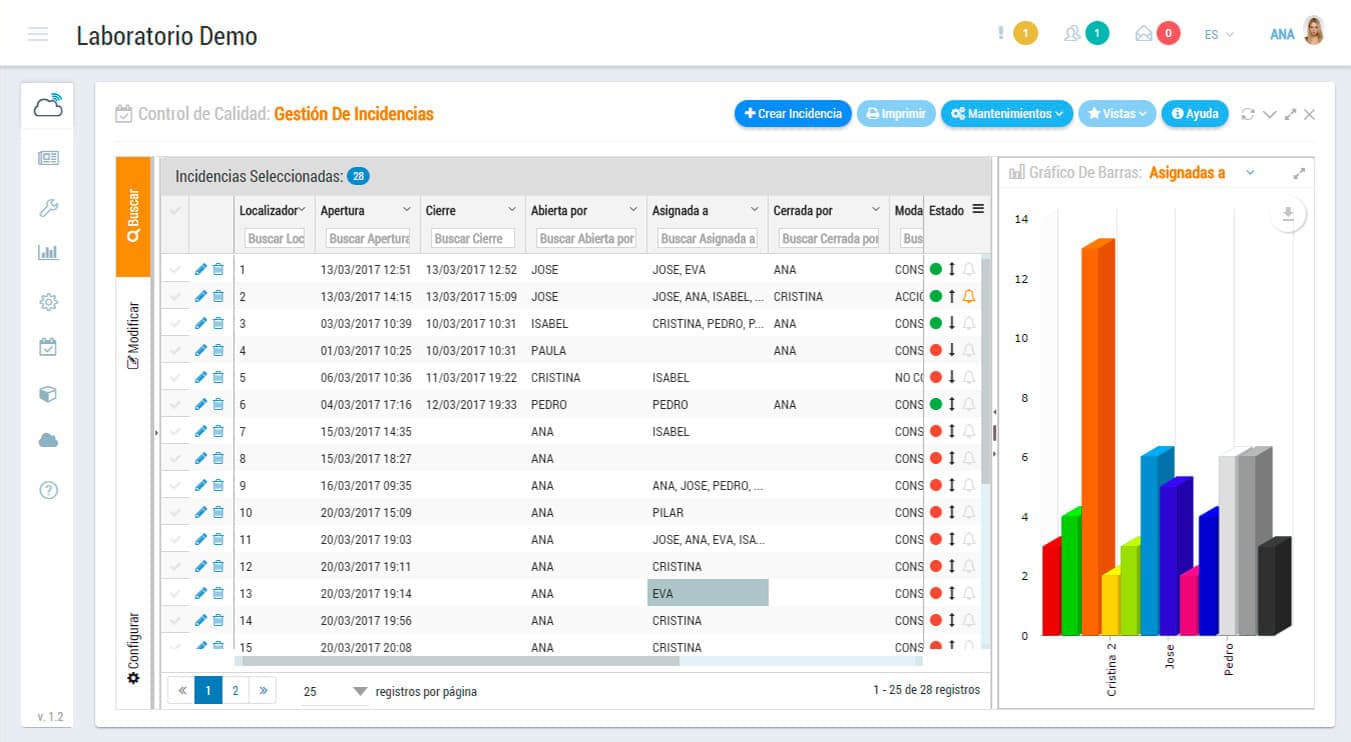Image resolution: width=1351 pixels, height=742 pixels.
Task: Open the Estado column menu icon
Action: pyautogui.click(x=978, y=209)
